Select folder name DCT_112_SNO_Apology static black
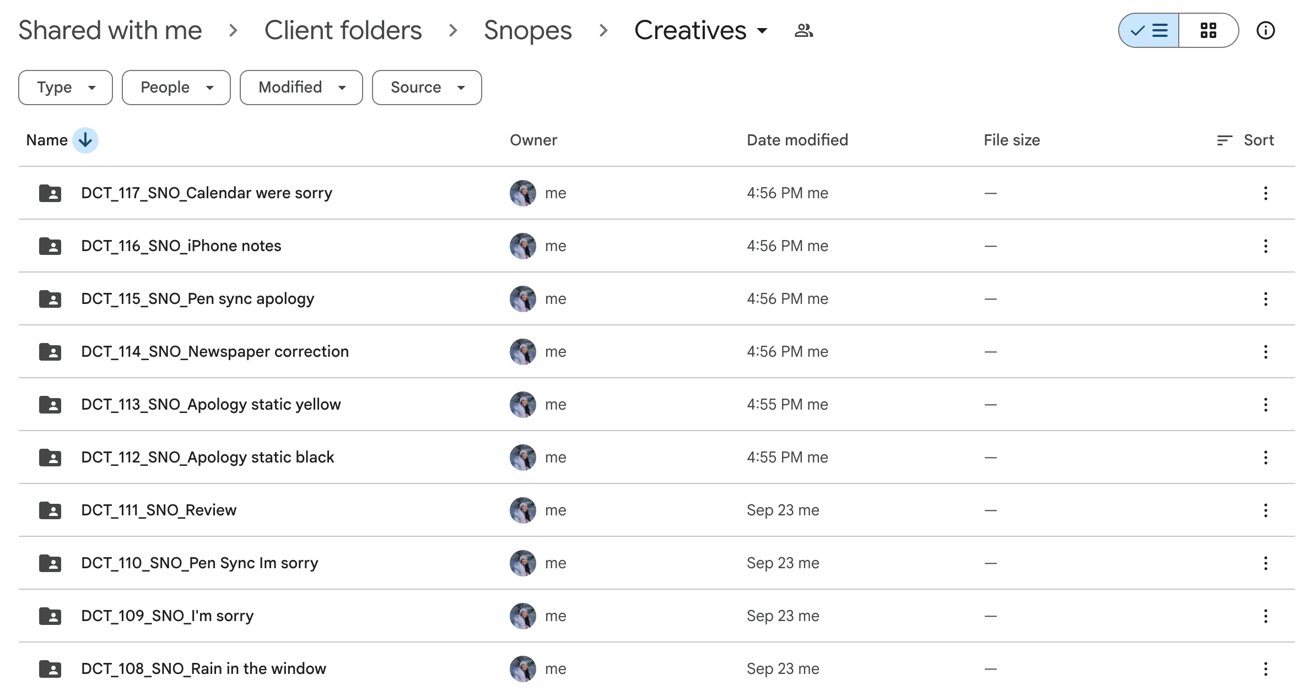 tap(208, 457)
